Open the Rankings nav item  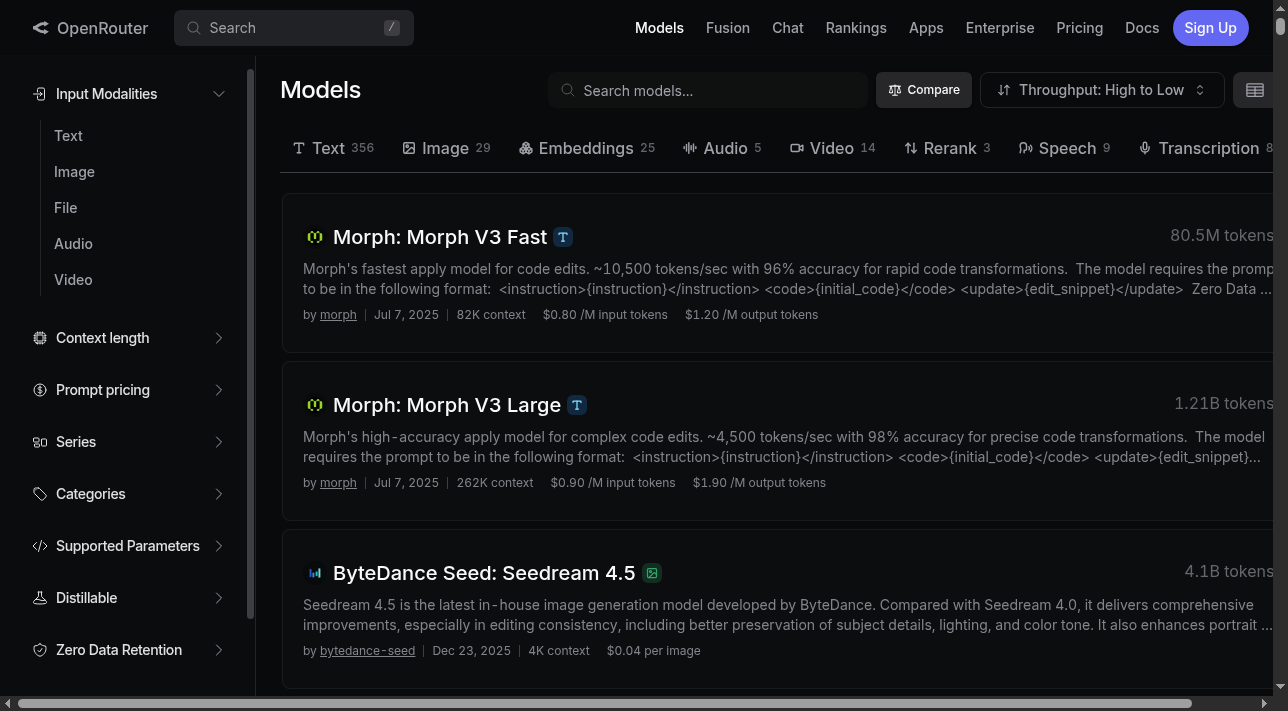pos(856,28)
